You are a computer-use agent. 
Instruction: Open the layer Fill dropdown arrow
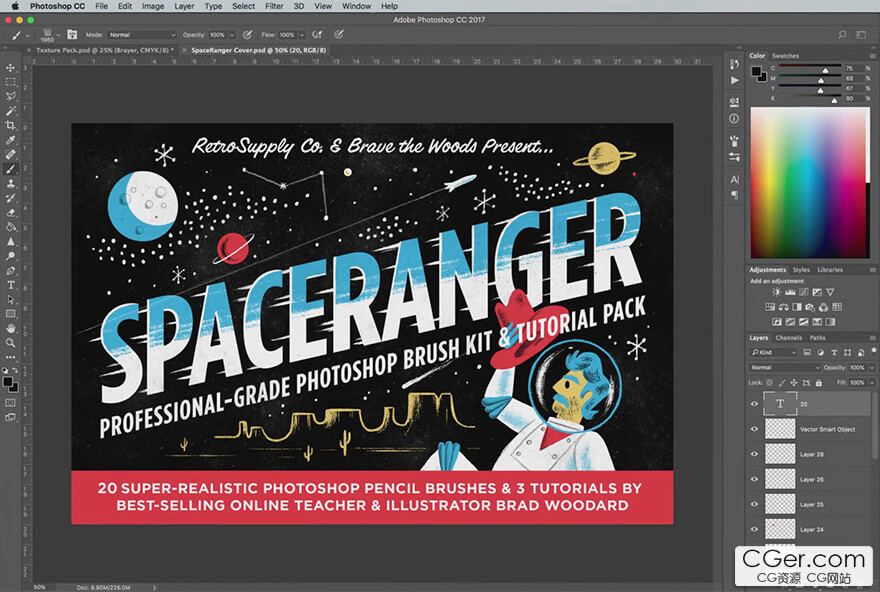coord(872,383)
